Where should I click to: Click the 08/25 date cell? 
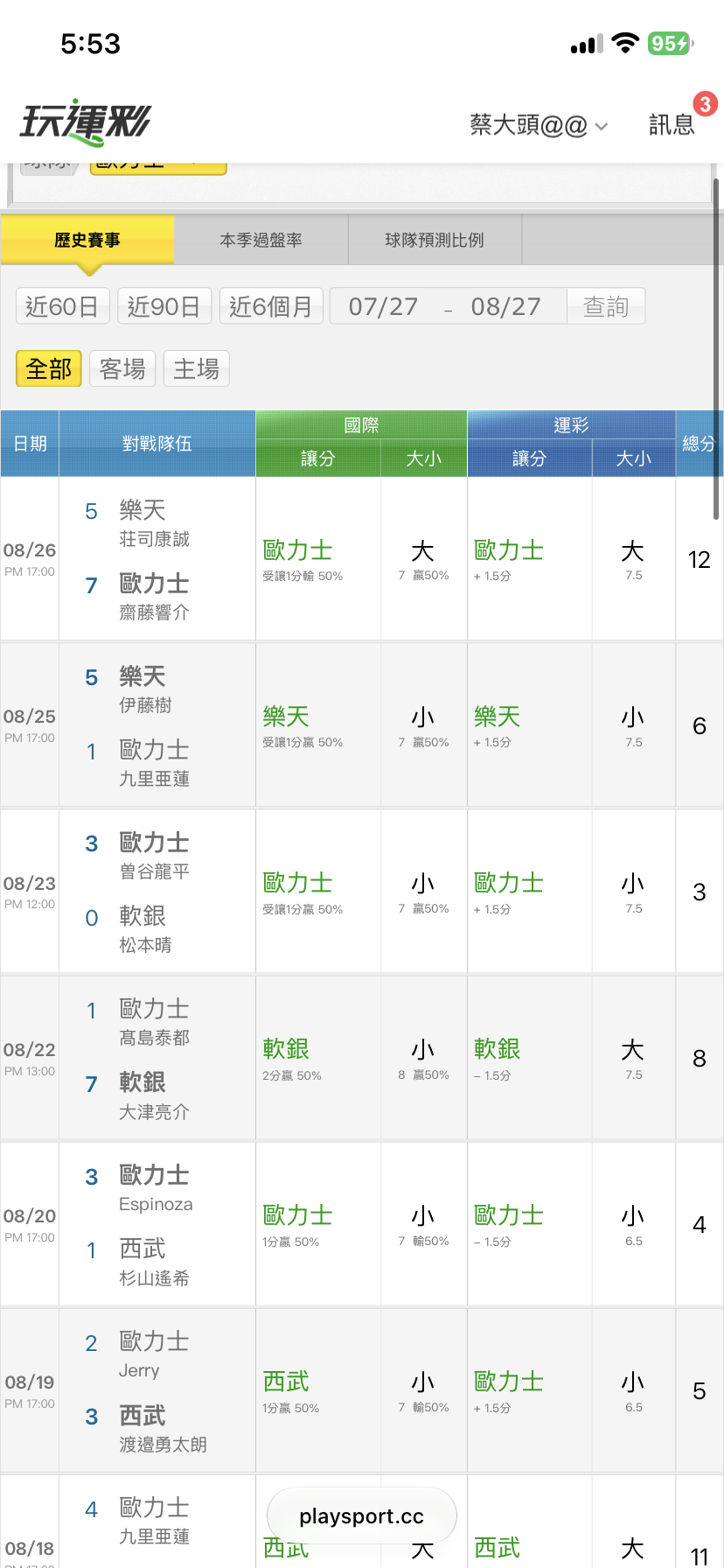coord(30,724)
